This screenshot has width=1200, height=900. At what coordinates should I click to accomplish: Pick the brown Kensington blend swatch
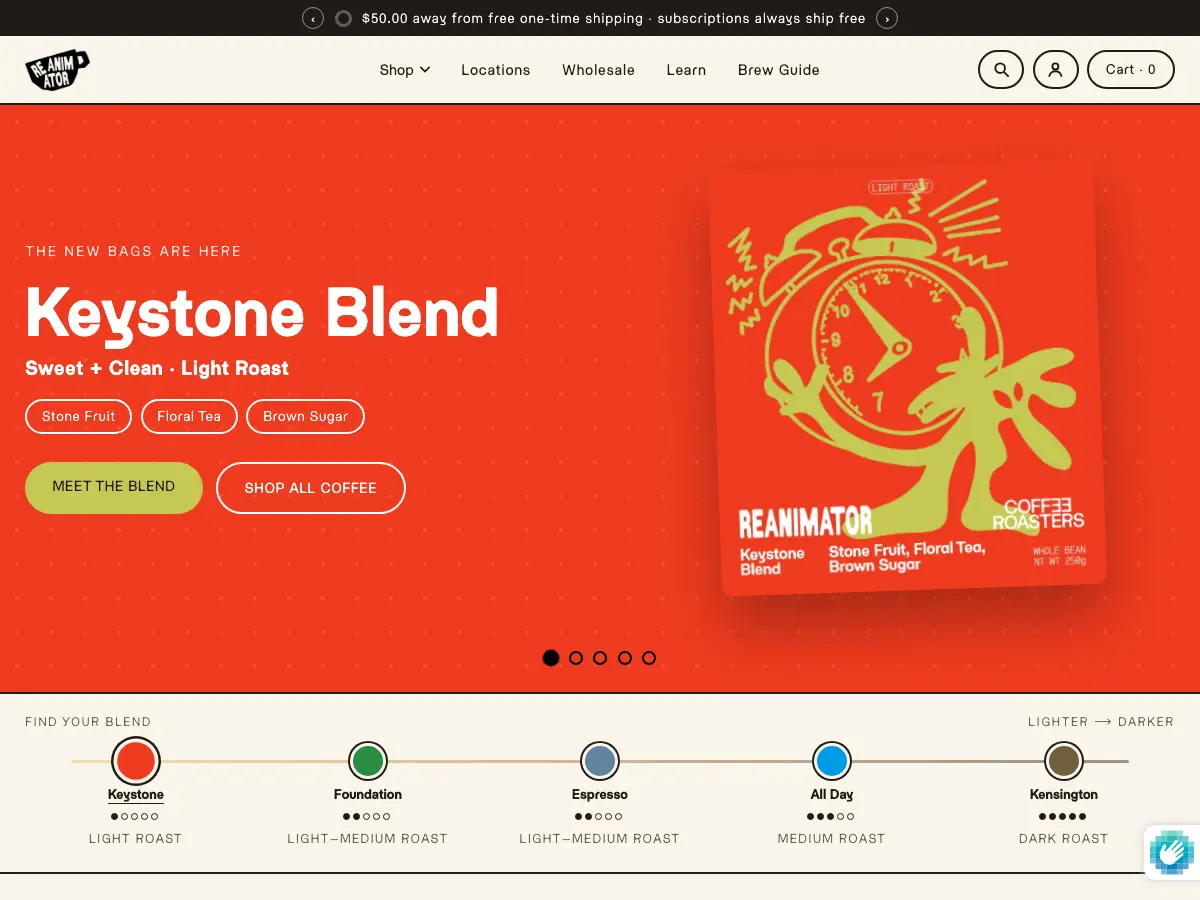click(x=1064, y=761)
